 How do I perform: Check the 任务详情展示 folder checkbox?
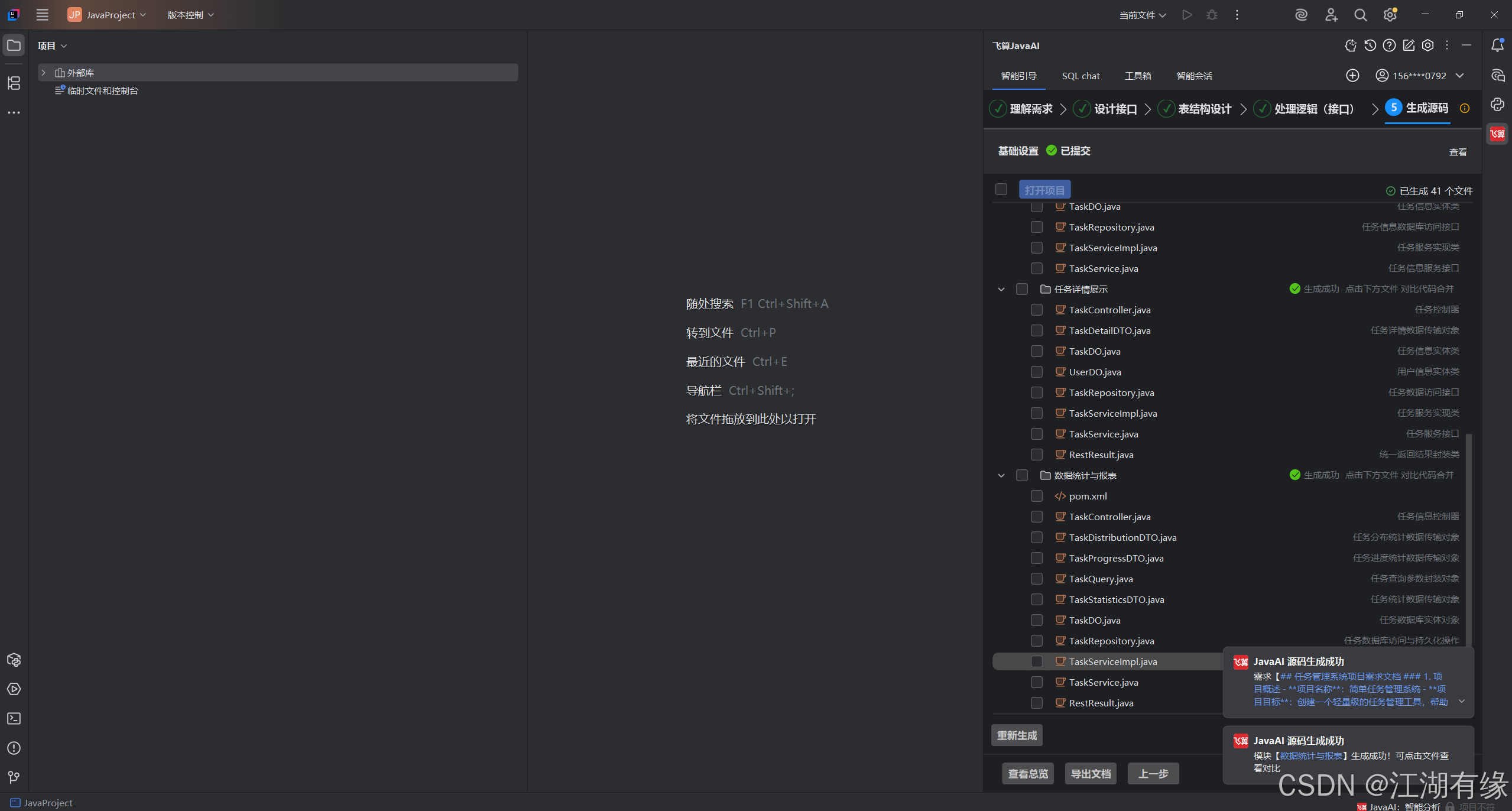(x=1022, y=289)
